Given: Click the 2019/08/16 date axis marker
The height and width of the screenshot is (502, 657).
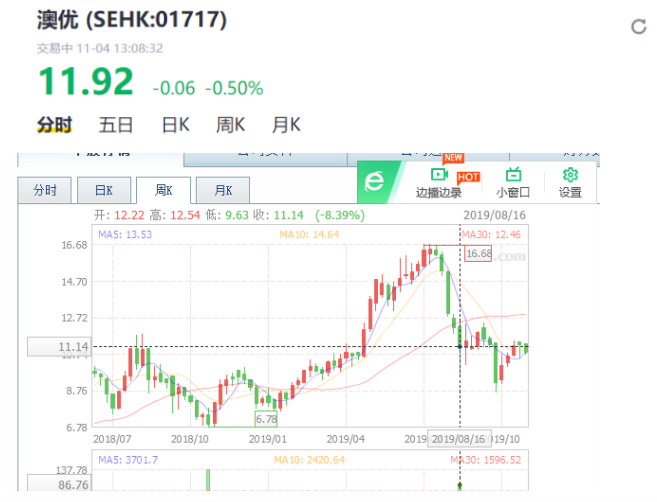Looking at the screenshot, I should click(x=459, y=439).
